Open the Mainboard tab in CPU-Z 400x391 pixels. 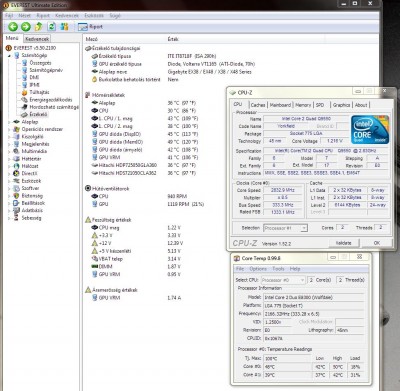click(x=280, y=105)
